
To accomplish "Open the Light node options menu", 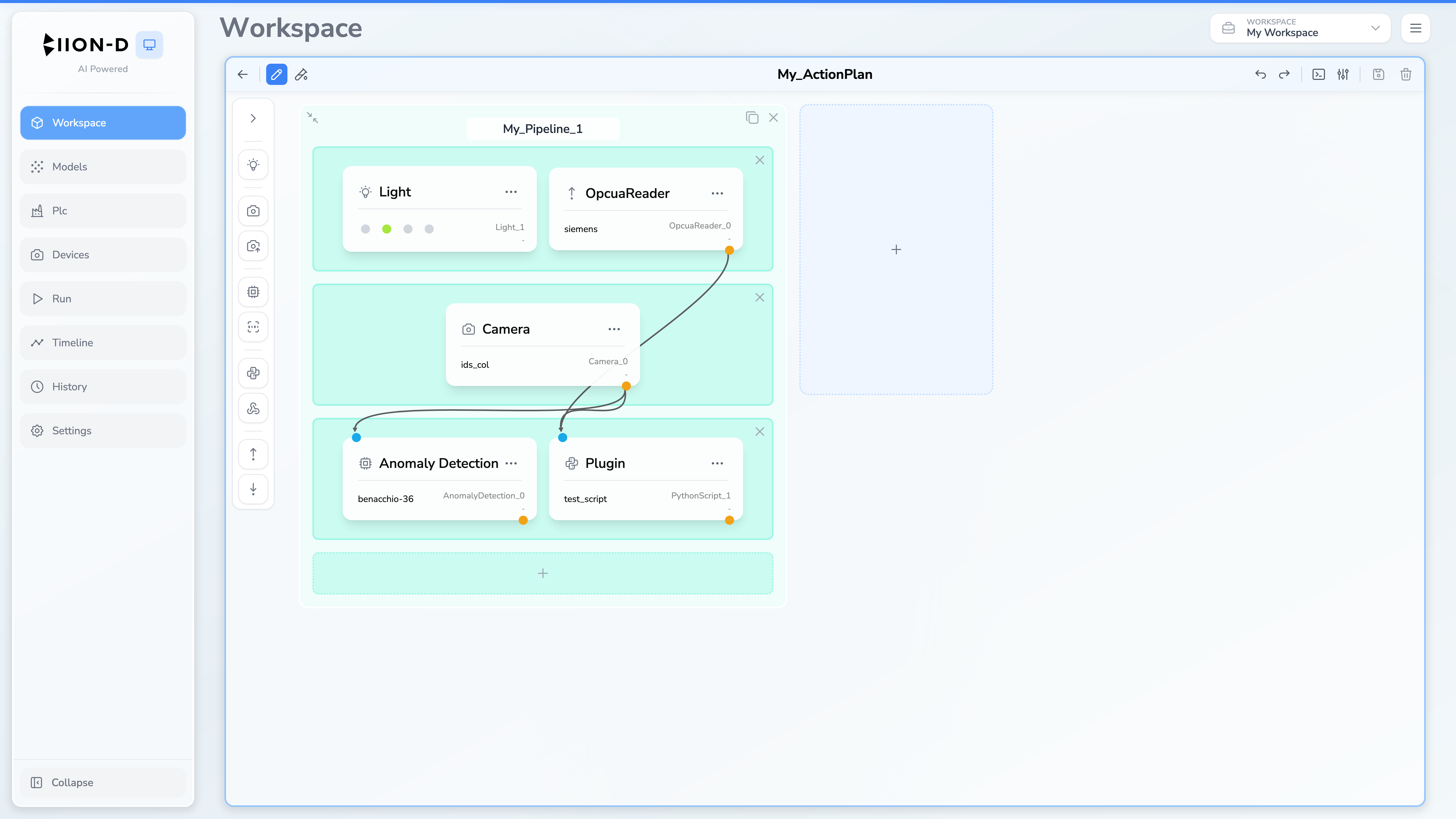I will click(511, 192).
